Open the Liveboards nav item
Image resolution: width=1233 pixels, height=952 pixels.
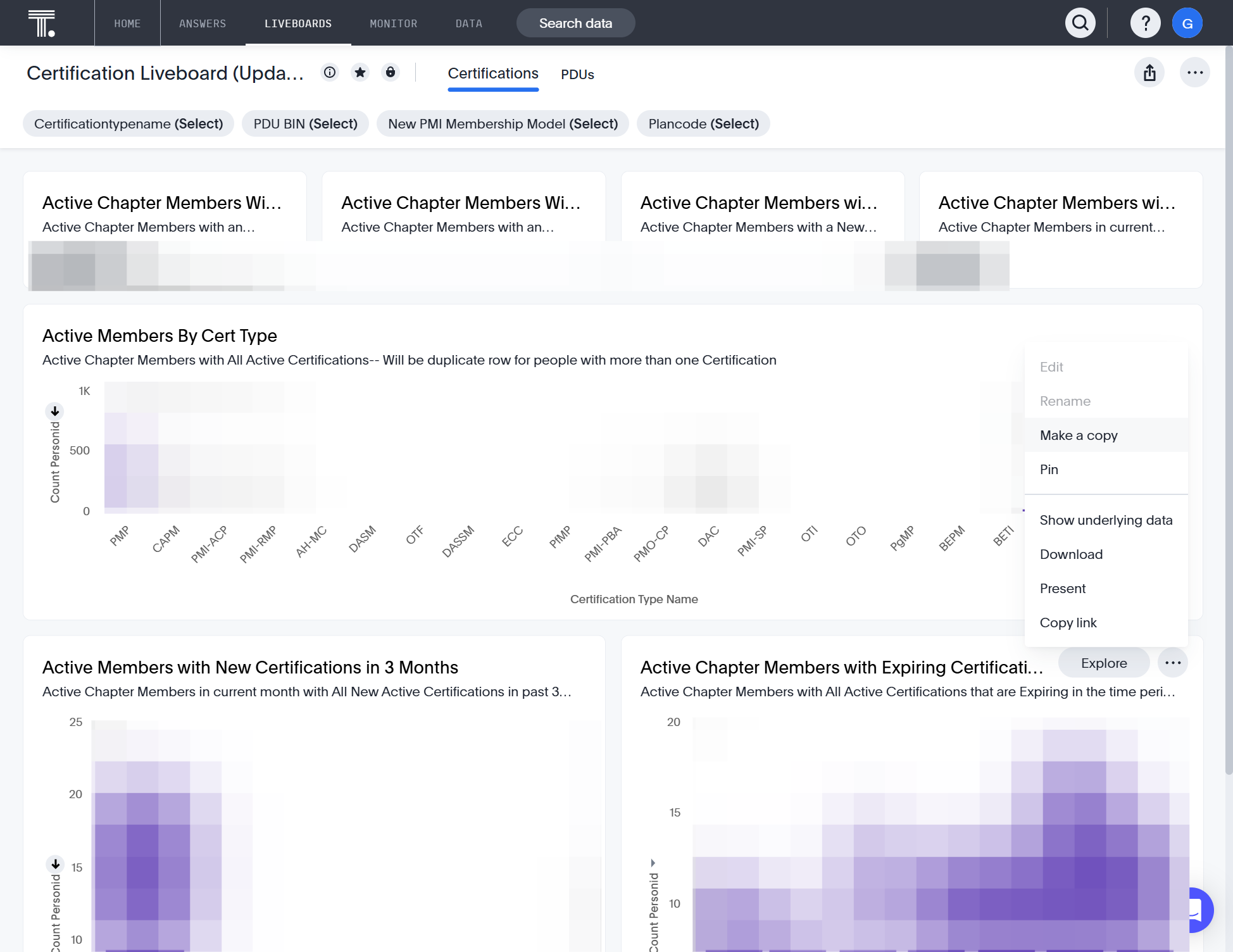(x=298, y=23)
